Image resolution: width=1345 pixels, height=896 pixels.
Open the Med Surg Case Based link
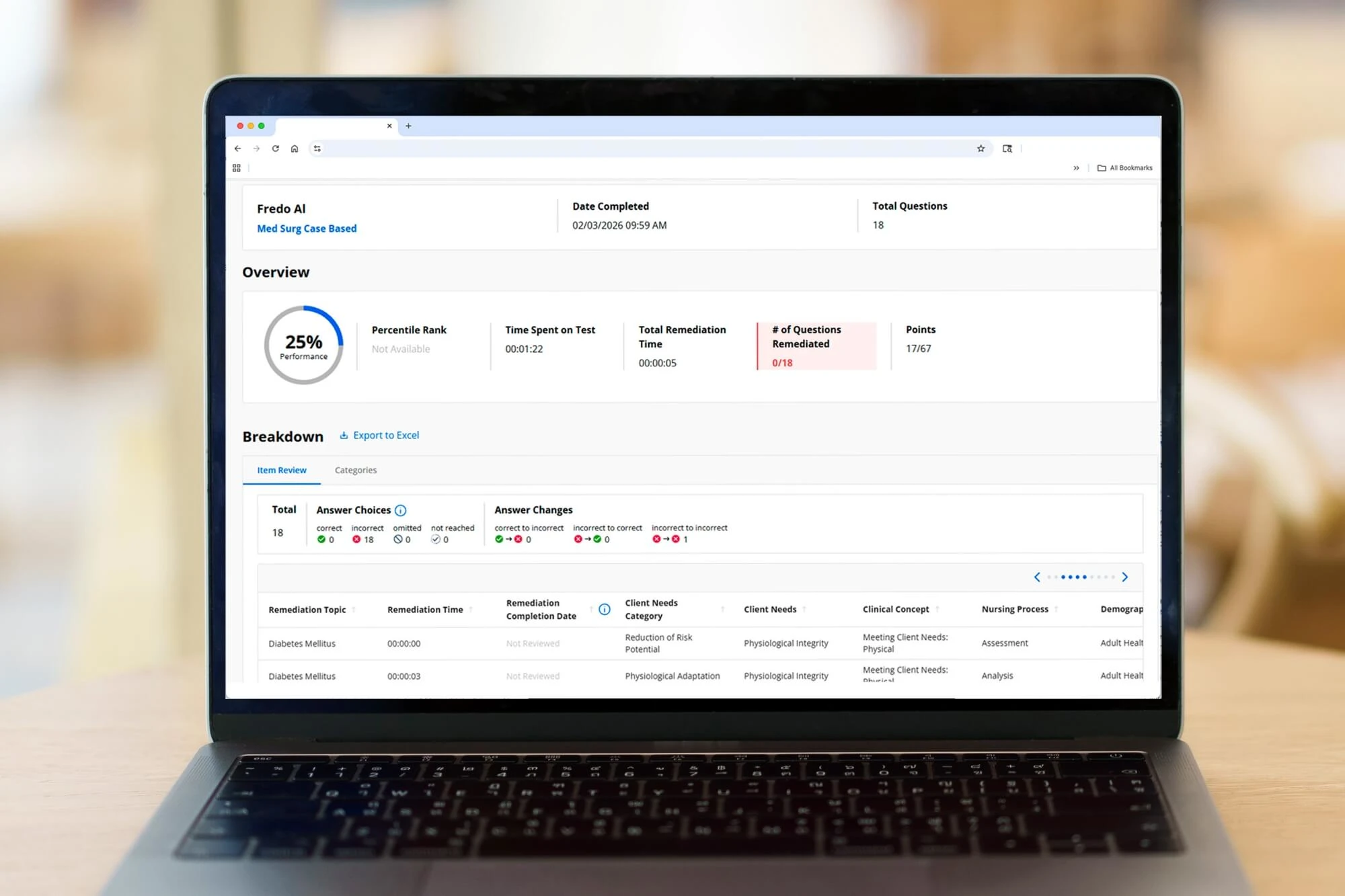[x=307, y=229]
